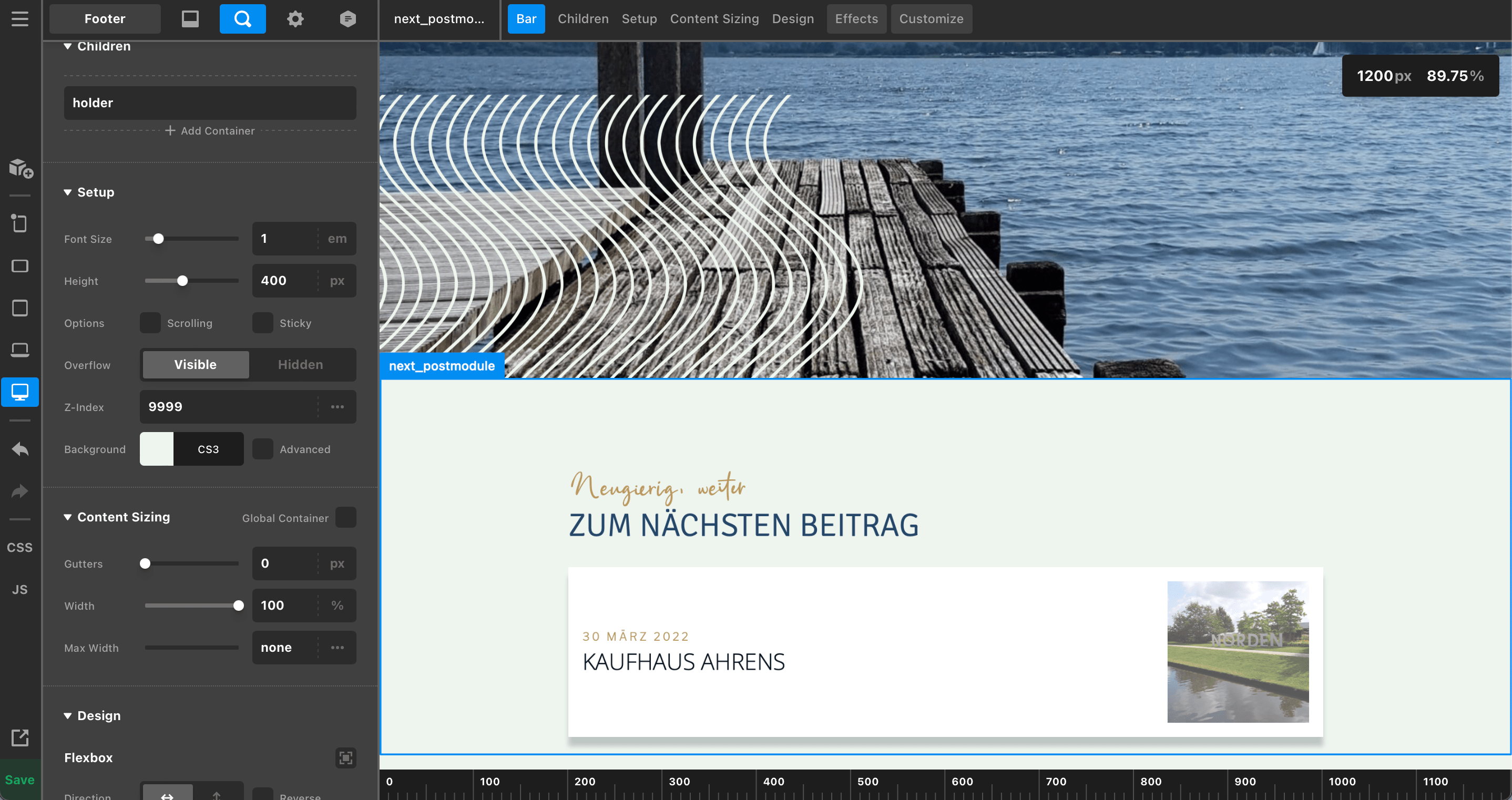Open the settings gear icon

point(294,19)
